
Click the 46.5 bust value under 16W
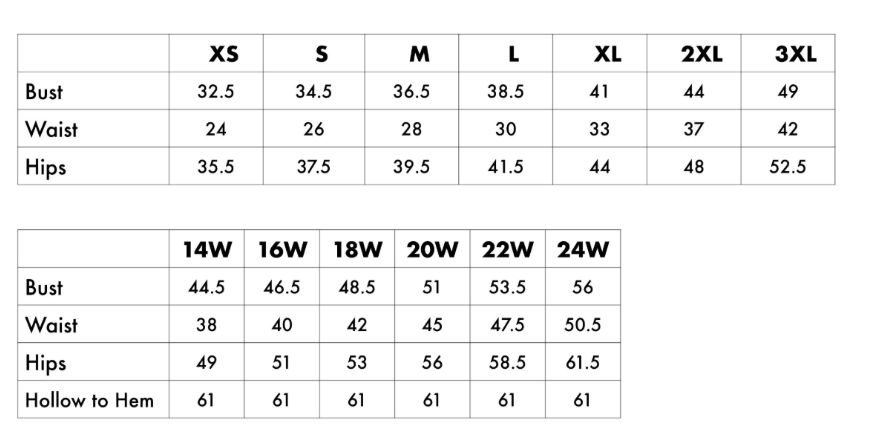(x=282, y=287)
